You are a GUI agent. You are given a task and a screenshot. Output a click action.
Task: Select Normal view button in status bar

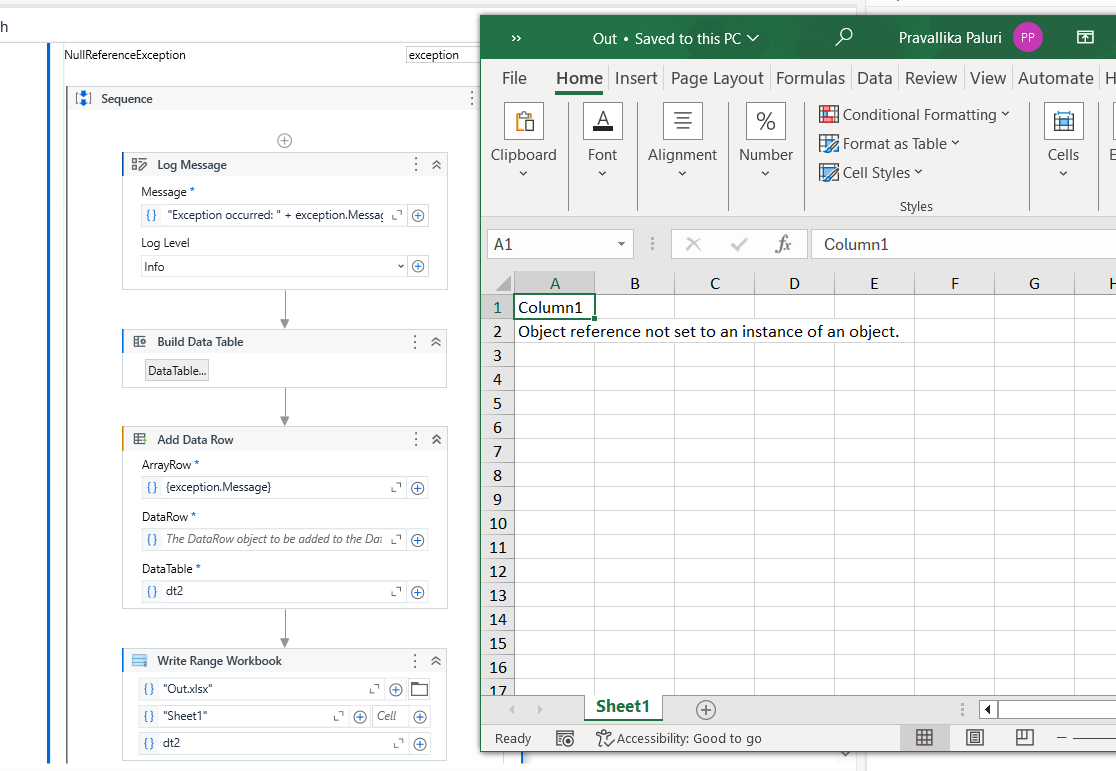coord(924,738)
